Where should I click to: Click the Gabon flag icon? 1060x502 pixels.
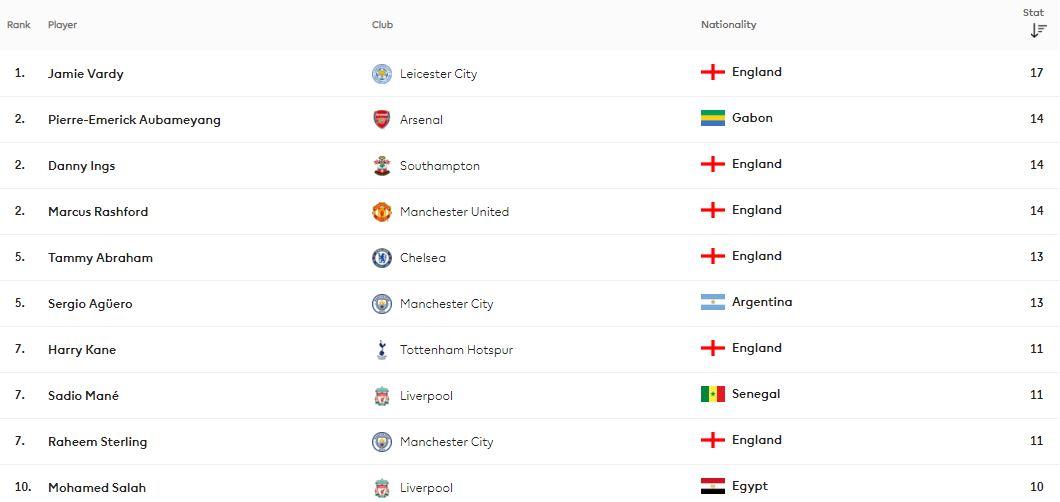pos(713,118)
